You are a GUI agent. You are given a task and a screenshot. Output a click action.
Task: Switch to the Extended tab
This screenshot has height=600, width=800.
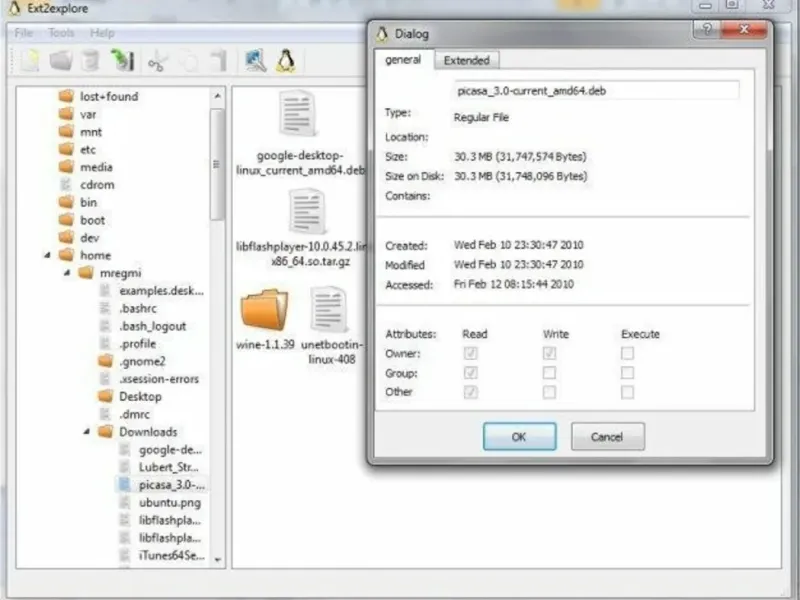click(466, 60)
